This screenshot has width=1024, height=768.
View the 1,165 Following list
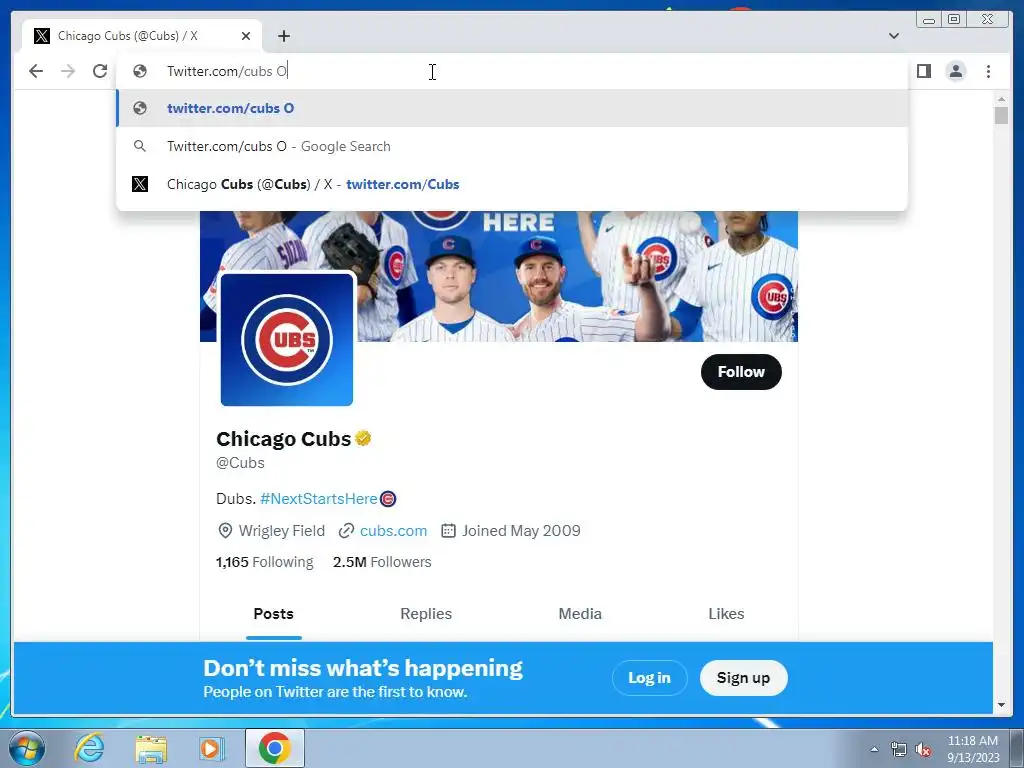pos(264,562)
